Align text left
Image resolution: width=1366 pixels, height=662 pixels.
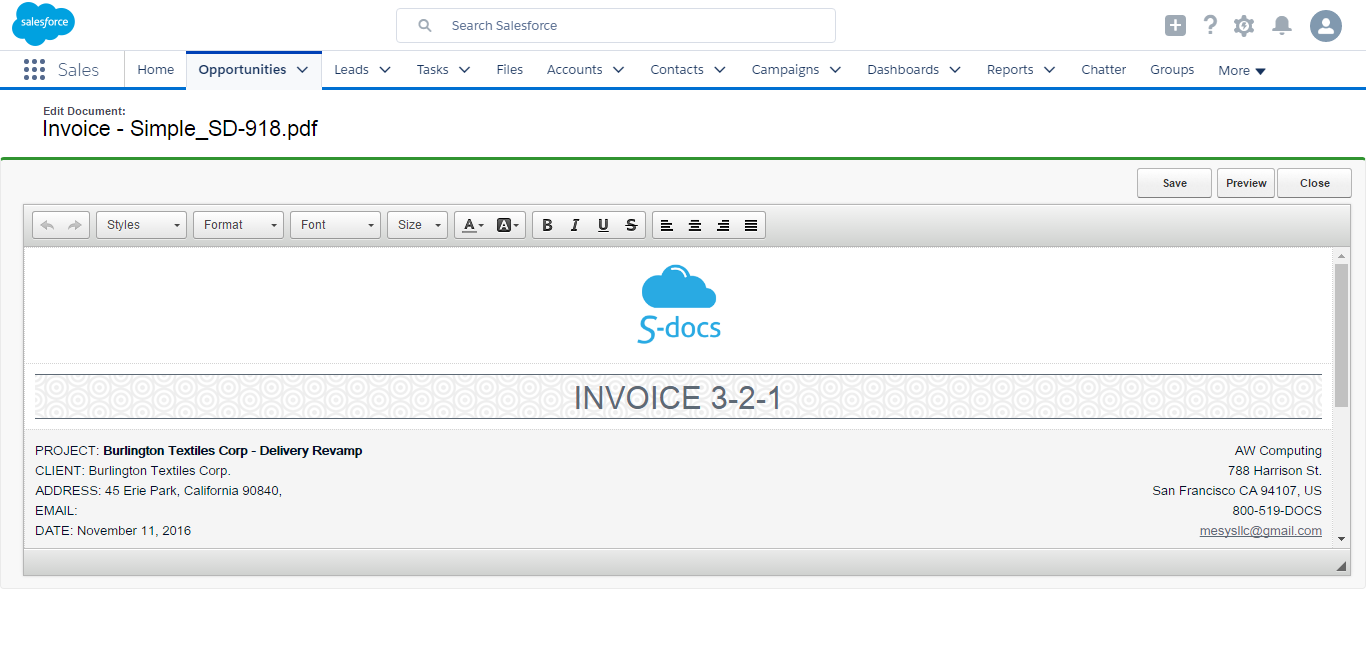pyautogui.click(x=667, y=225)
